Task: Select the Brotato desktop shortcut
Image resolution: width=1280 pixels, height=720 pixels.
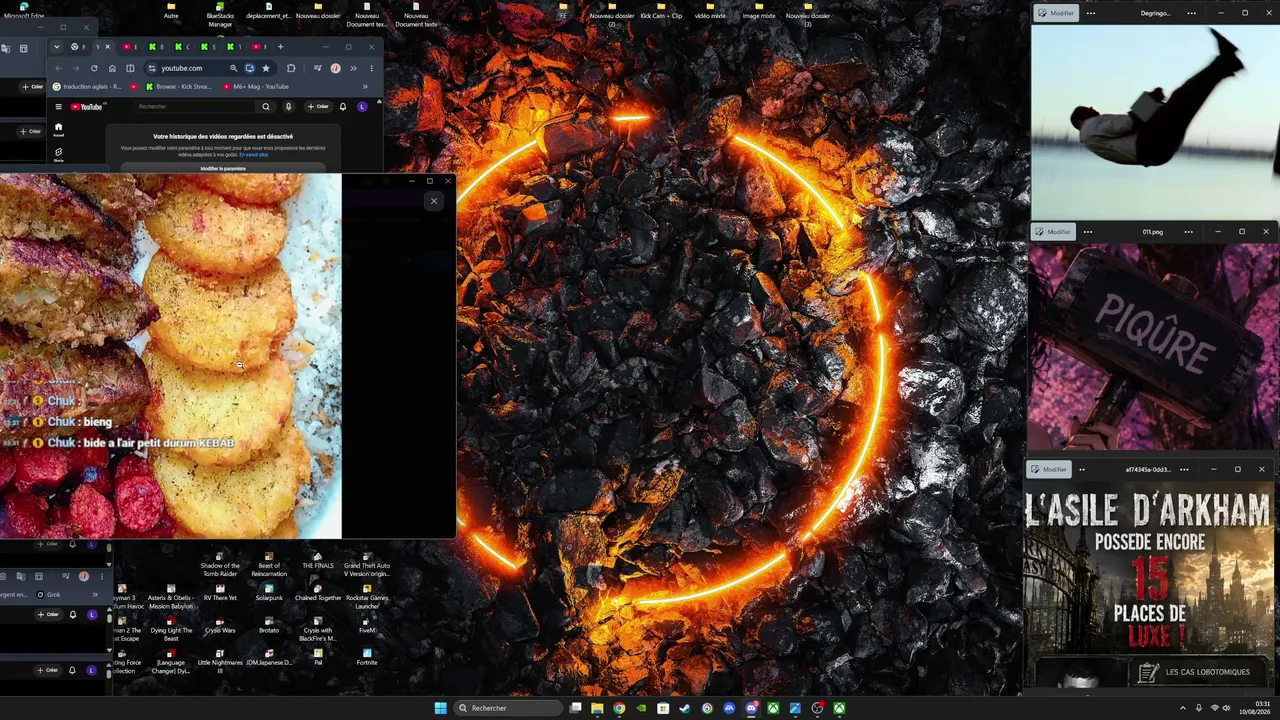Action: [269, 626]
